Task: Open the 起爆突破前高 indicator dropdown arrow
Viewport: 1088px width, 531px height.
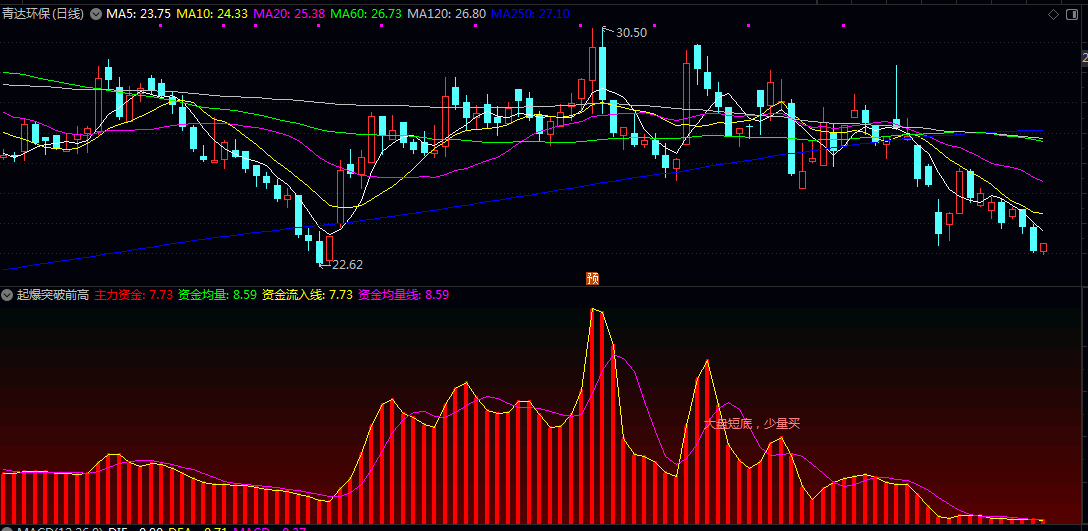Action: (x=8, y=295)
